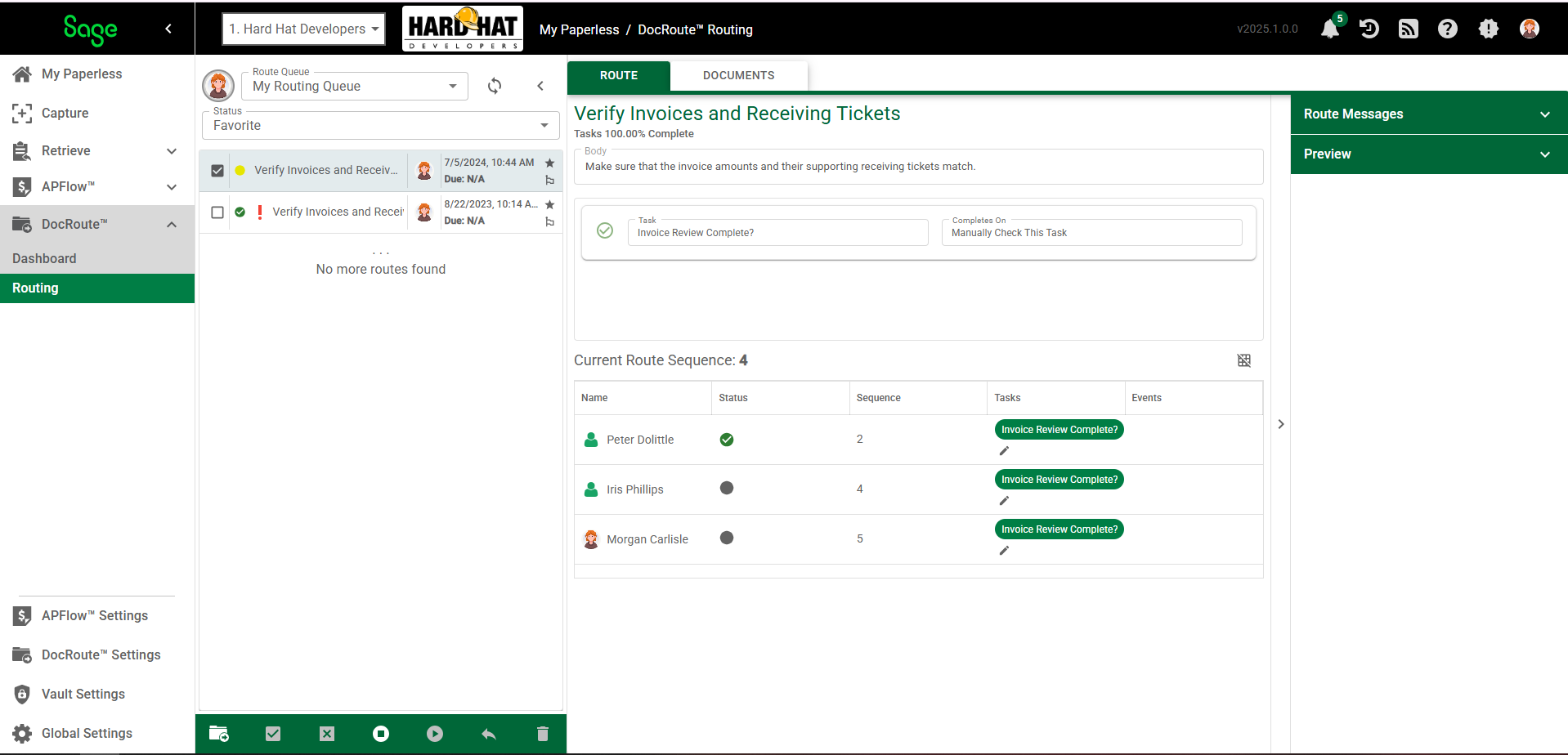Open the company selector Hard Hat Developers
The height and width of the screenshot is (755, 1568).
(304, 29)
